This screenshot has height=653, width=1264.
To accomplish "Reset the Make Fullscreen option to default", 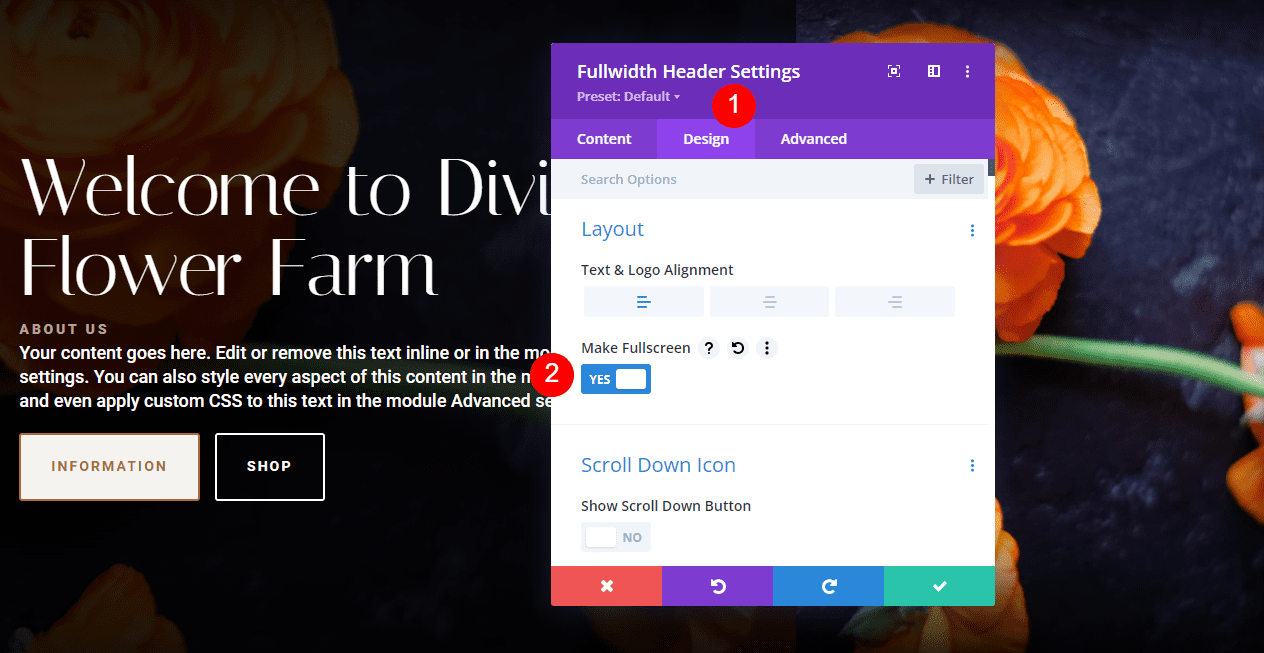I will pyautogui.click(x=738, y=347).
